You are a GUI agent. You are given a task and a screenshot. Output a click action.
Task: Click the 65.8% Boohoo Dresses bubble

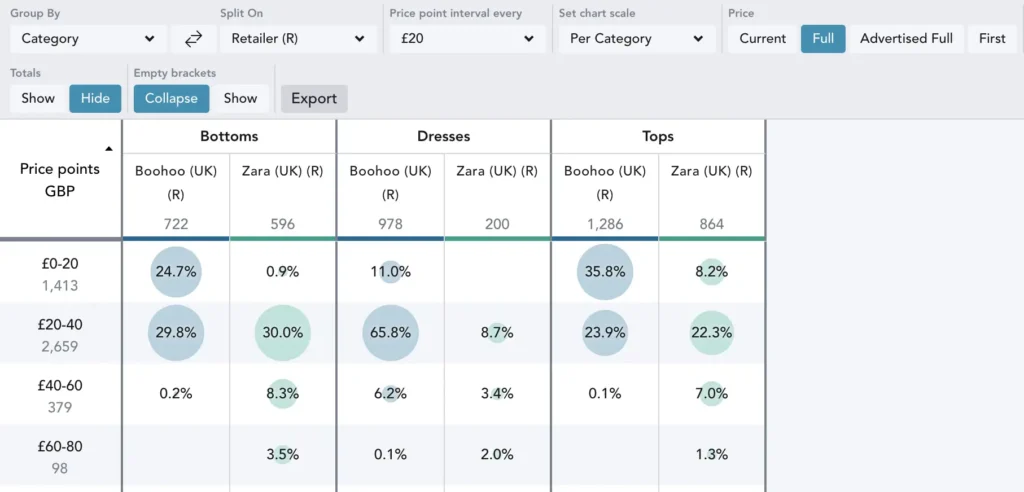[390, 333]
